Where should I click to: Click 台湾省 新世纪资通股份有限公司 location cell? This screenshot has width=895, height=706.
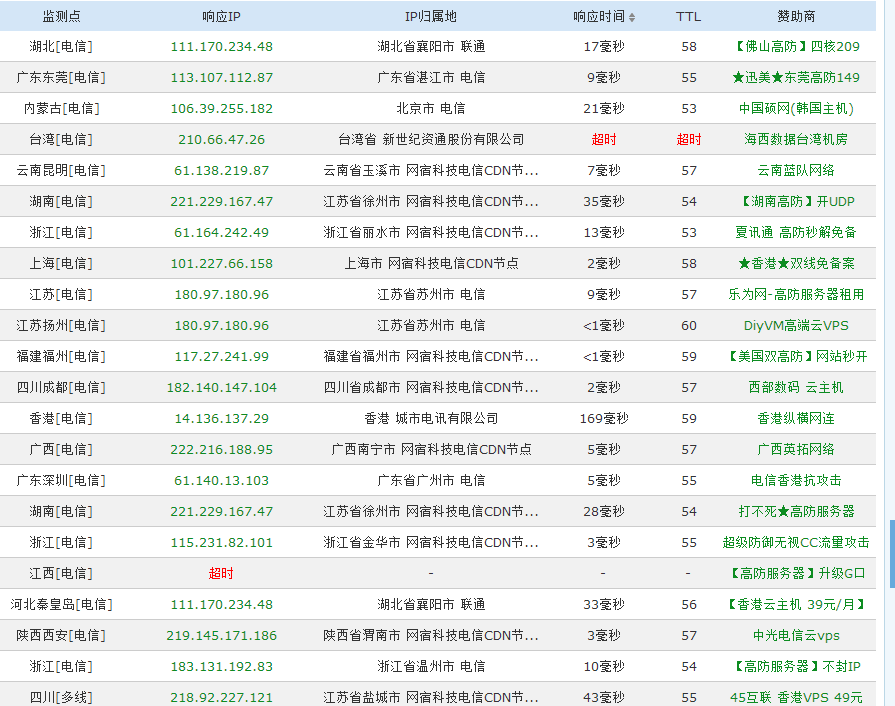(431, 139)
